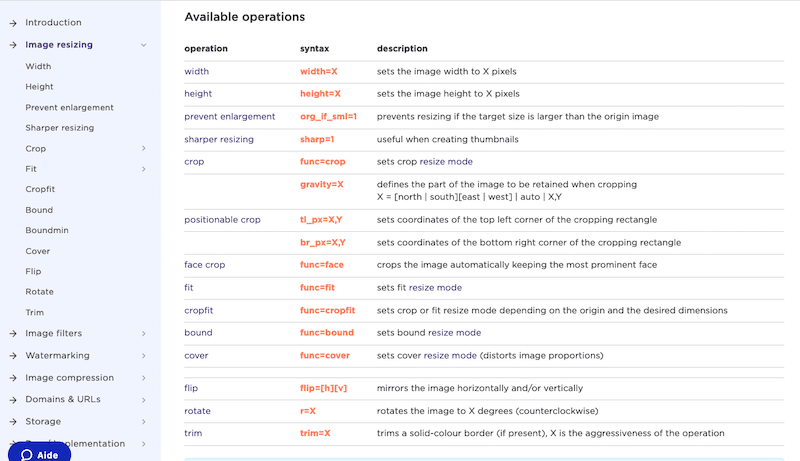Screen dimensions: 800x461
Task: Click resize mode link in fit row
Action: 435,288
